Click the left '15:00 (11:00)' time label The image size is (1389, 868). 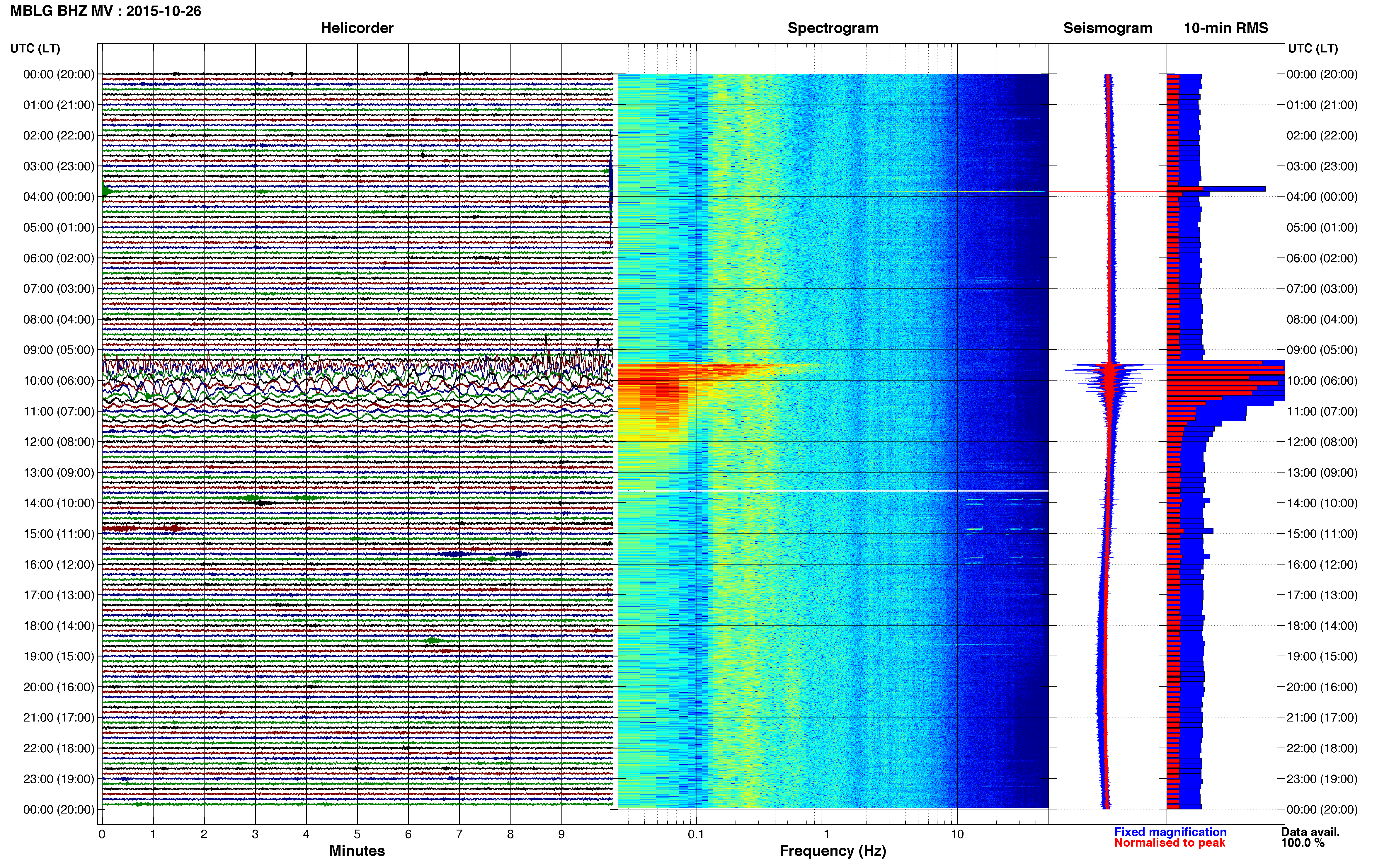point(59,534)
